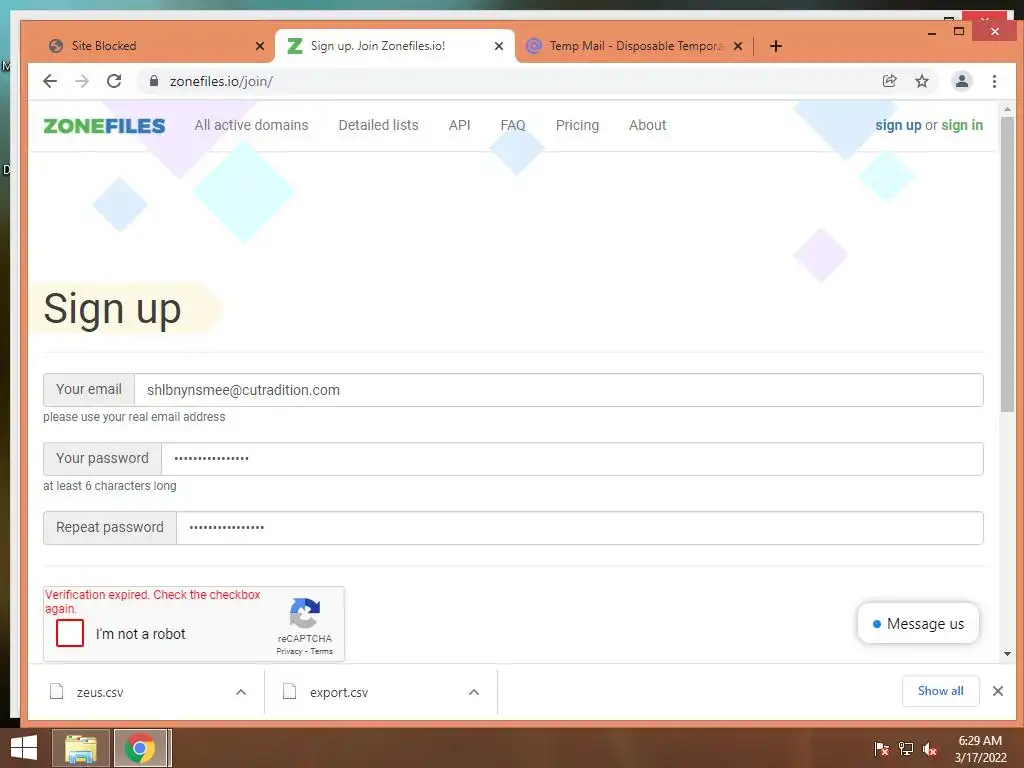Viewport: 1024px width, 768px height.
Task: Click the Action Center flag tray icon
Action: click(x=882, y=749)
